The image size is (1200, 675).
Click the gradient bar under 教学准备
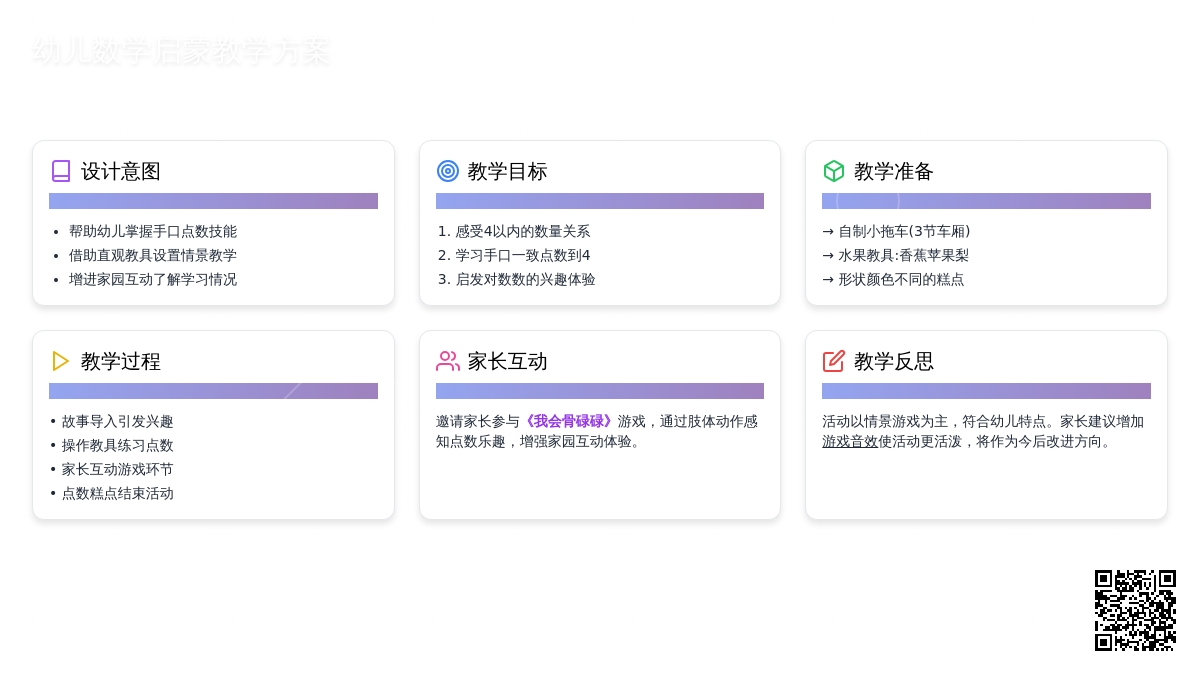pos(986,201)
